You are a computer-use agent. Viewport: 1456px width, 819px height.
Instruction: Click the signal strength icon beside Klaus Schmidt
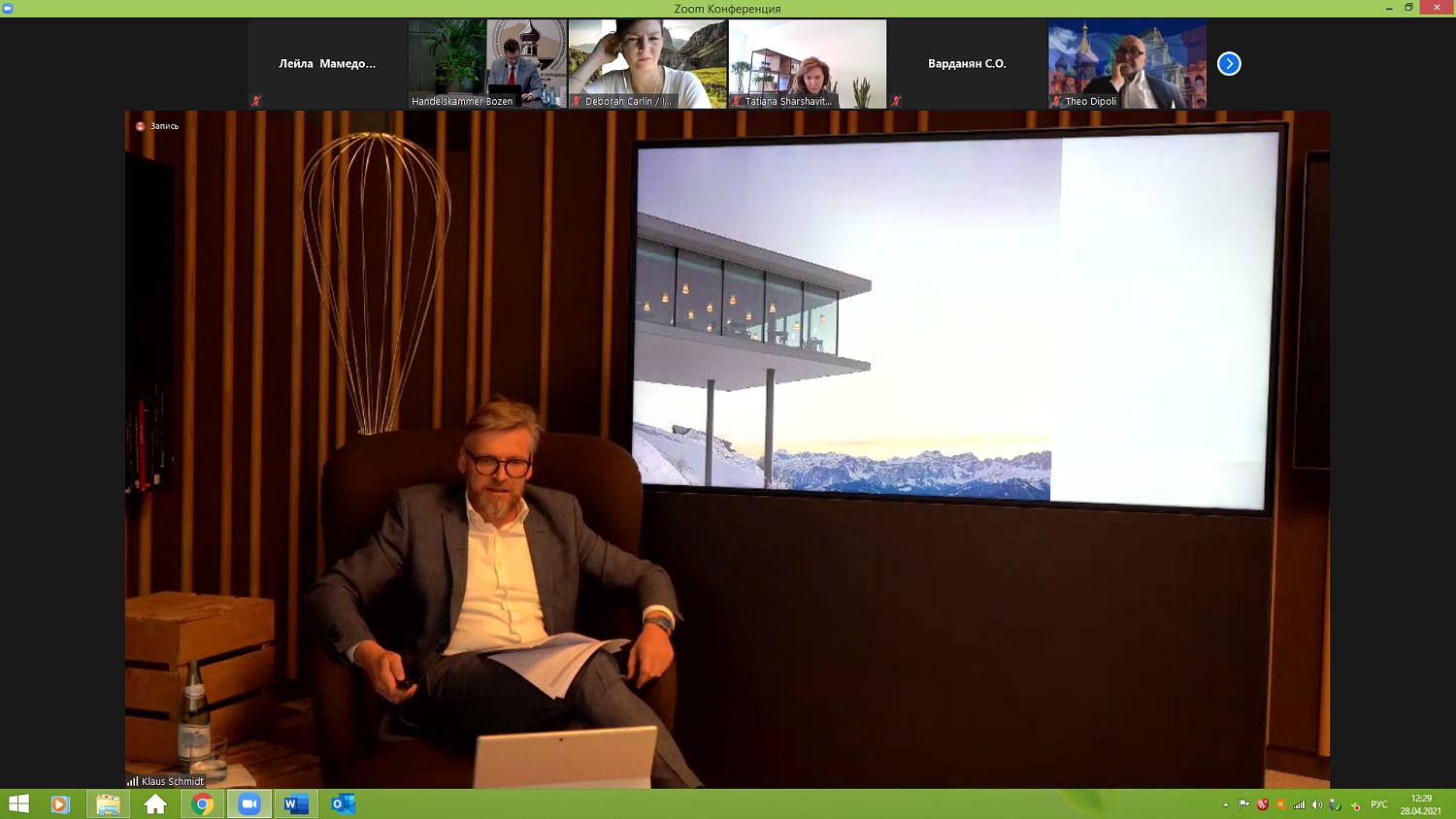133,781
